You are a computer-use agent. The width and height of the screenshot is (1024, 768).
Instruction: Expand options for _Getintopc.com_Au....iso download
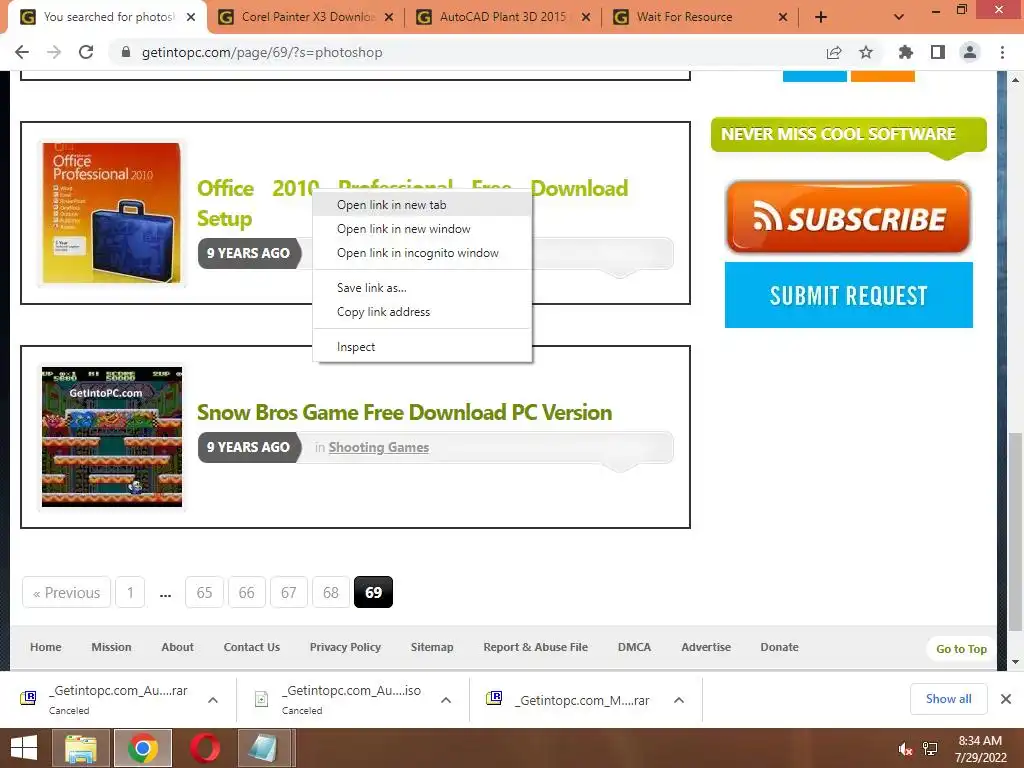[446, 700]
